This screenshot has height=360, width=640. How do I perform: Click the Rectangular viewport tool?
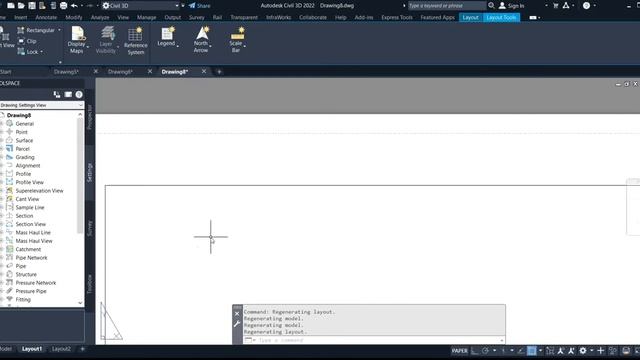point(36,30)
